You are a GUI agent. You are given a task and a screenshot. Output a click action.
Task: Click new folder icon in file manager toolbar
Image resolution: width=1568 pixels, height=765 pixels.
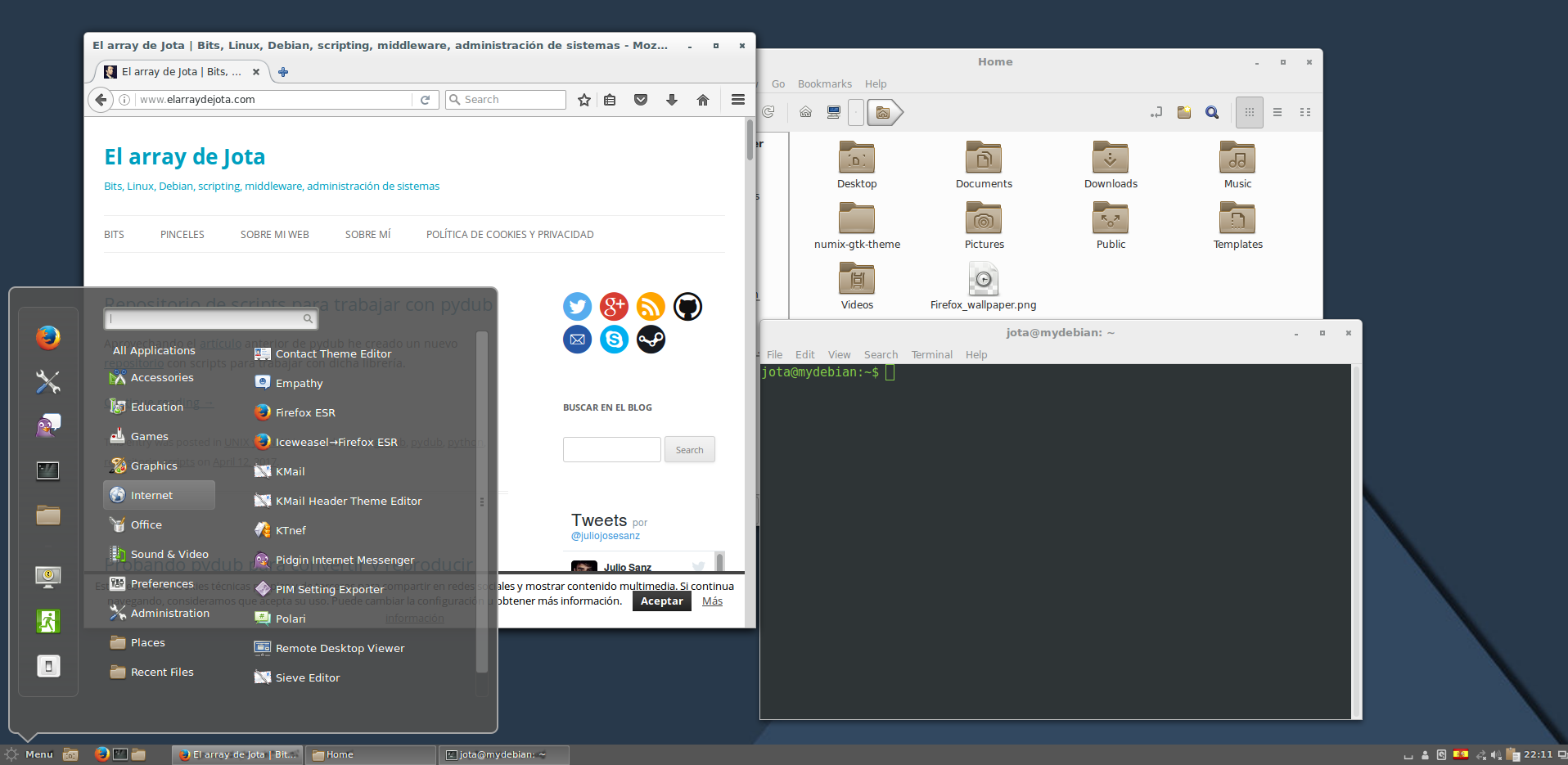point(1184,112)
